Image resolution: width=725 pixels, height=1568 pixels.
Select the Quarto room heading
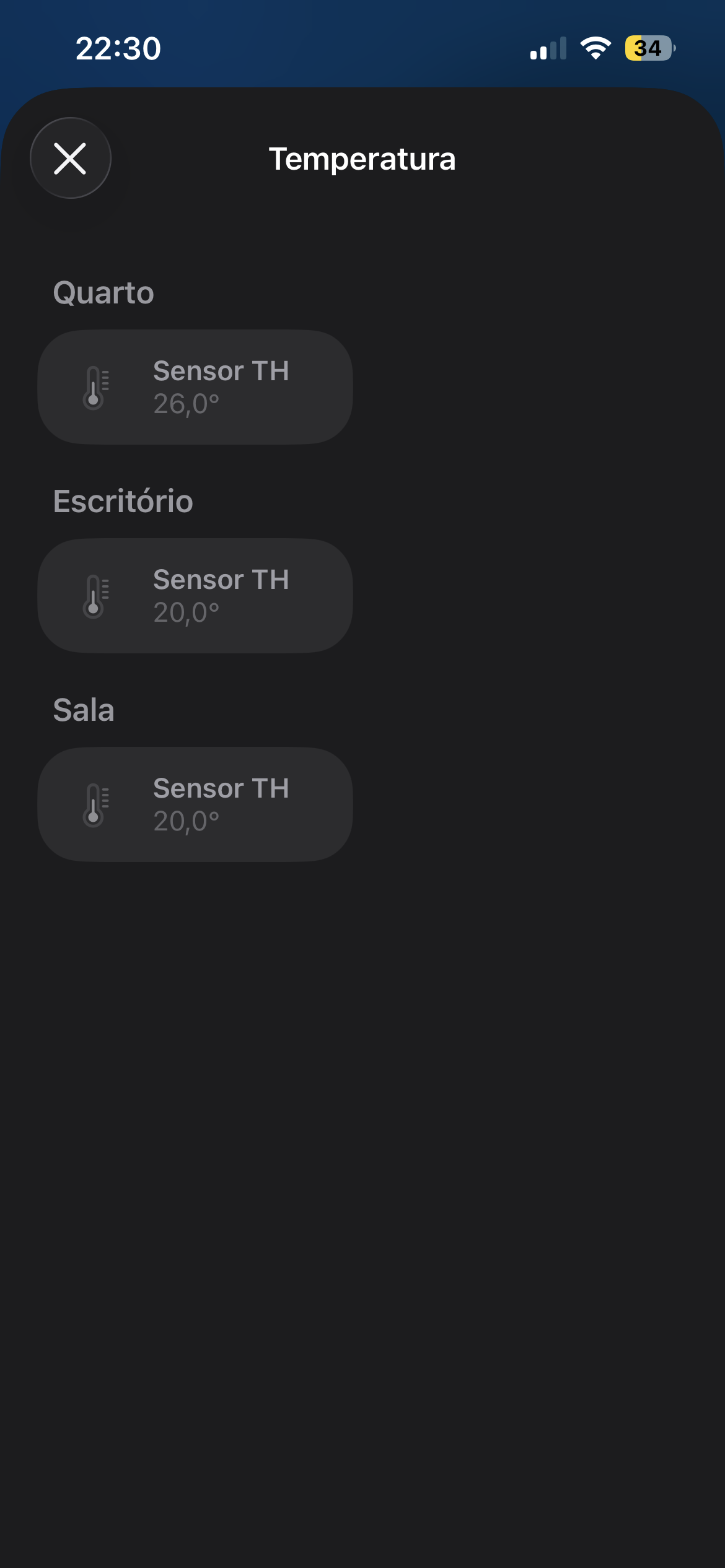[x=103, y=293]
